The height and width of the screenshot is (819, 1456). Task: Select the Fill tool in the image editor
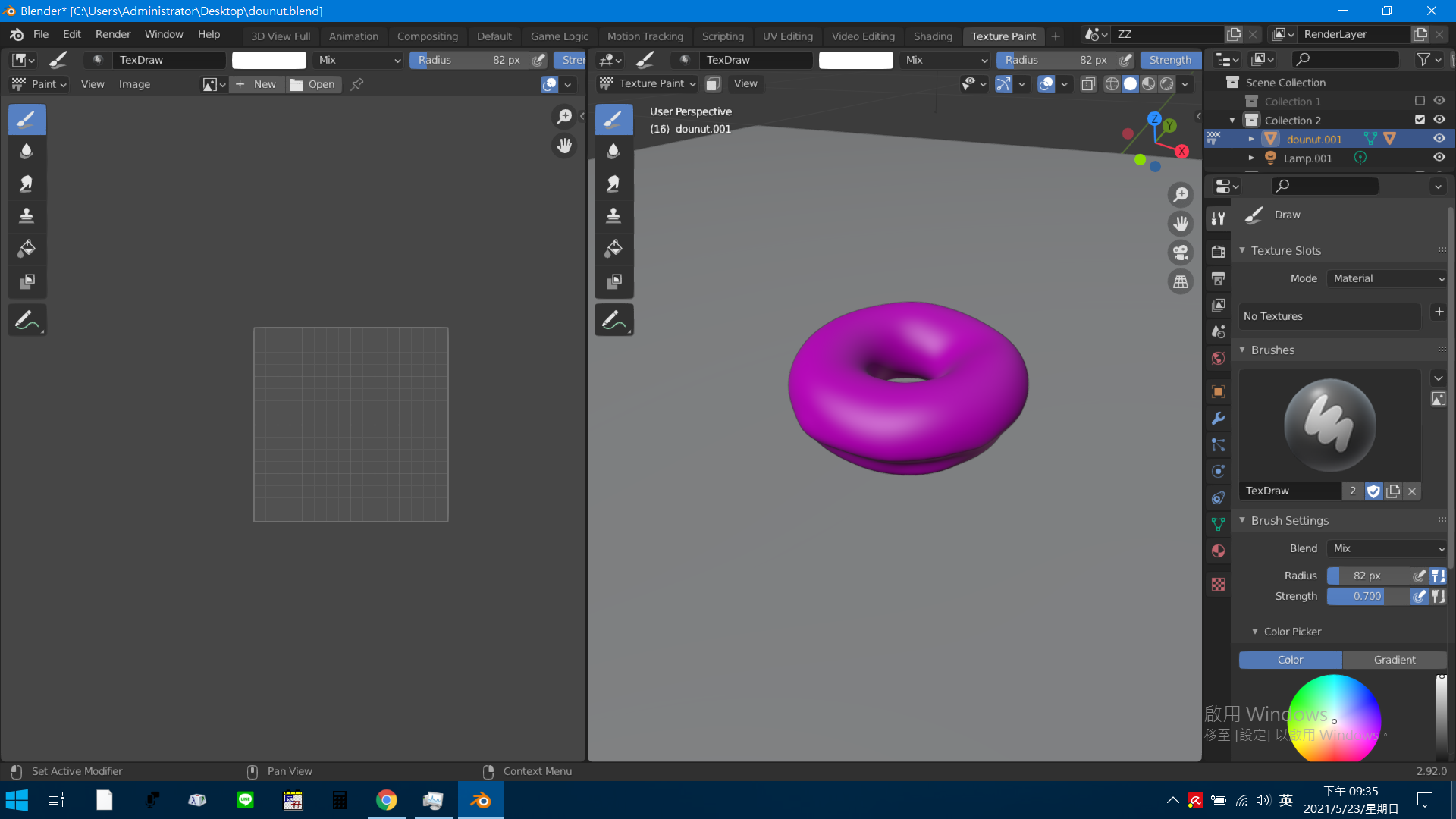click(x=27, y=249)
